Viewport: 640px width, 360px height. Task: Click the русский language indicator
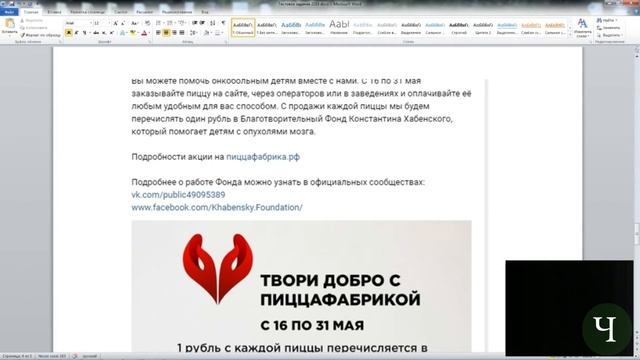coord(90,356)
